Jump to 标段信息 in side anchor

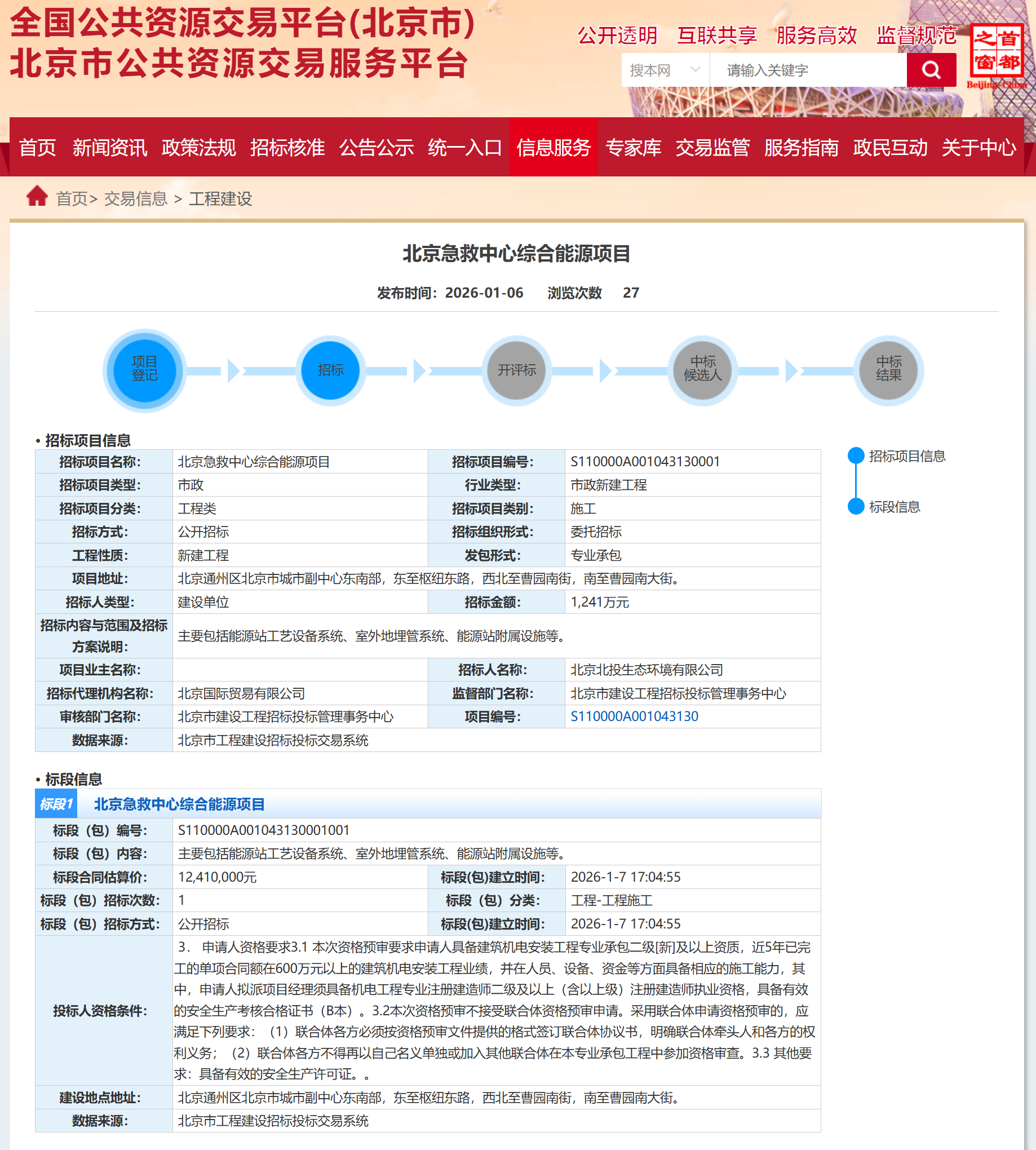(x=894, y=507)
